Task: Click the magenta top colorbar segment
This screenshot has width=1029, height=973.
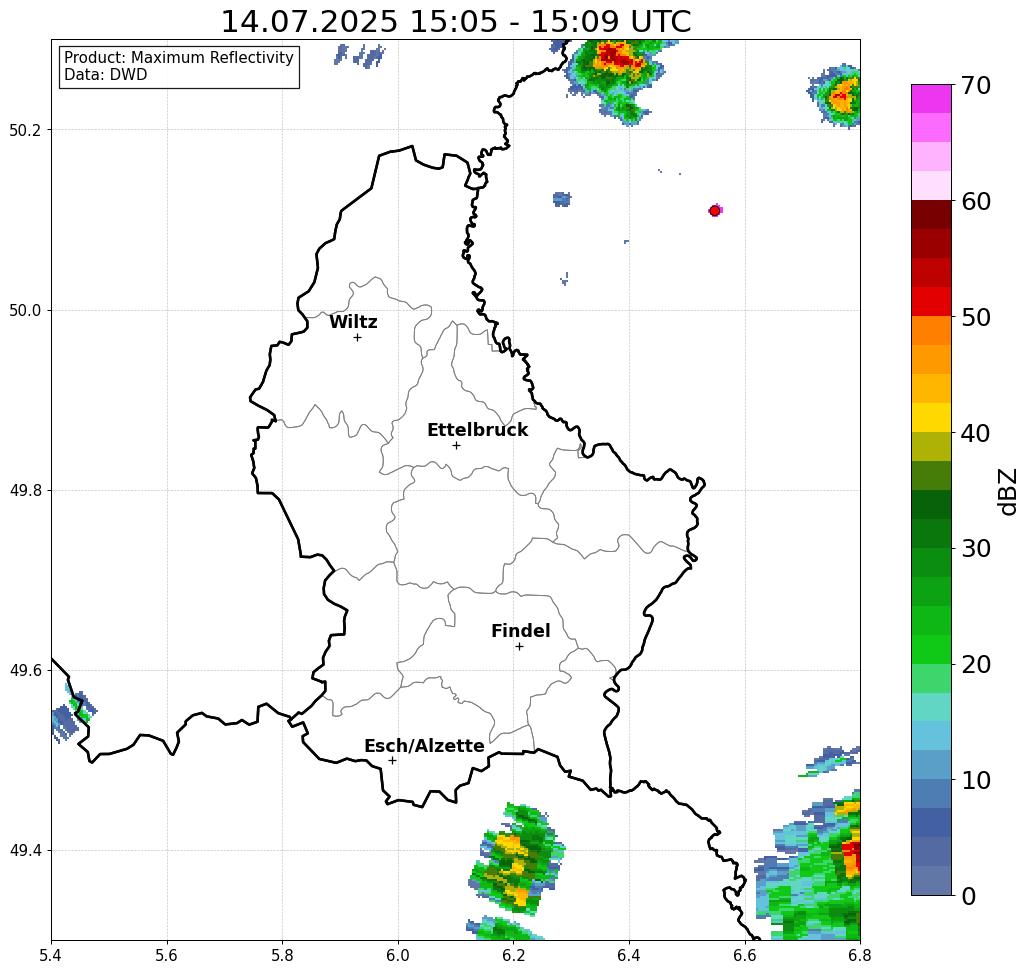Action: [x=931, y=99]
